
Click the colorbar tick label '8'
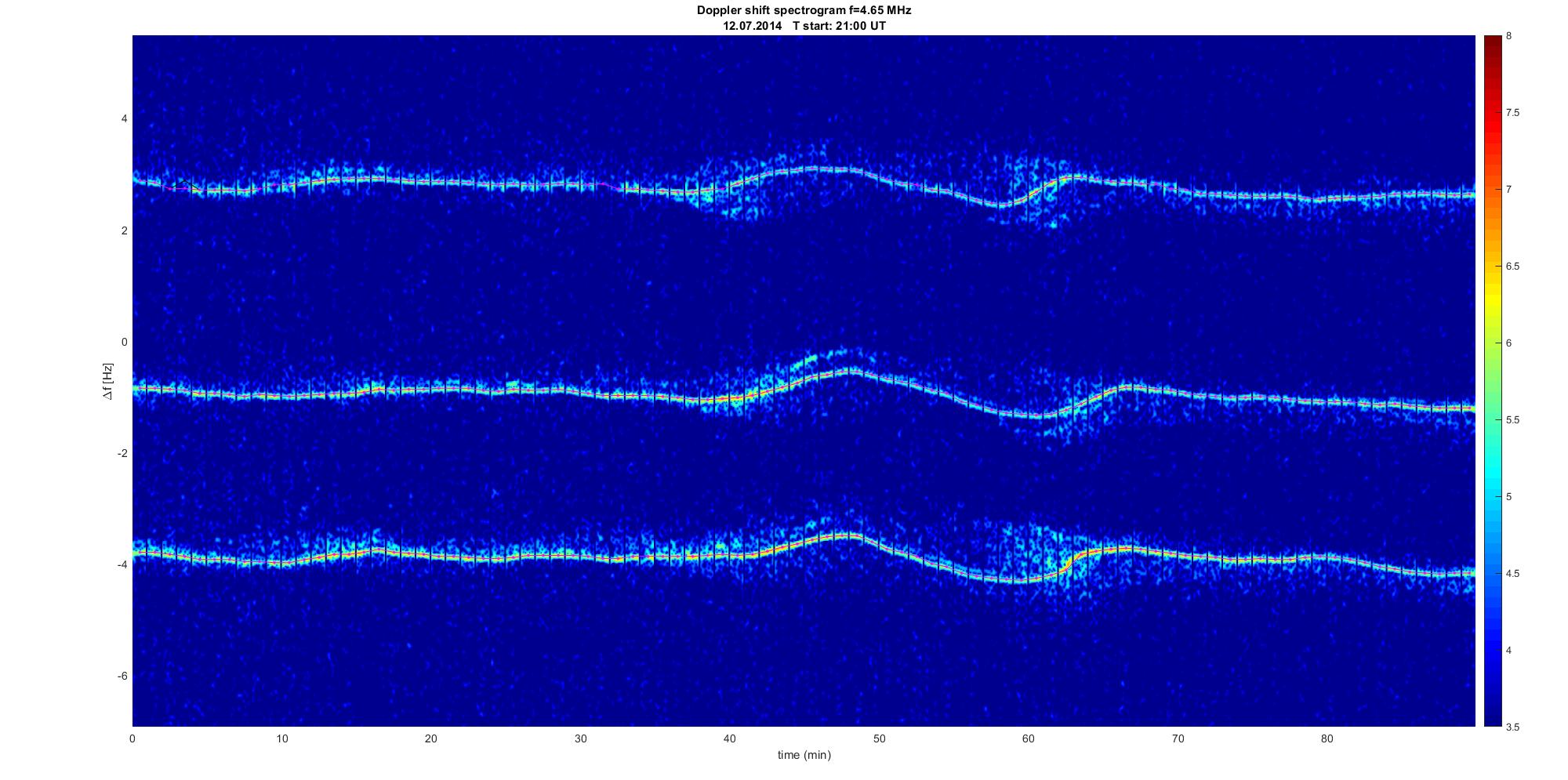click(x=1508, y=36)
